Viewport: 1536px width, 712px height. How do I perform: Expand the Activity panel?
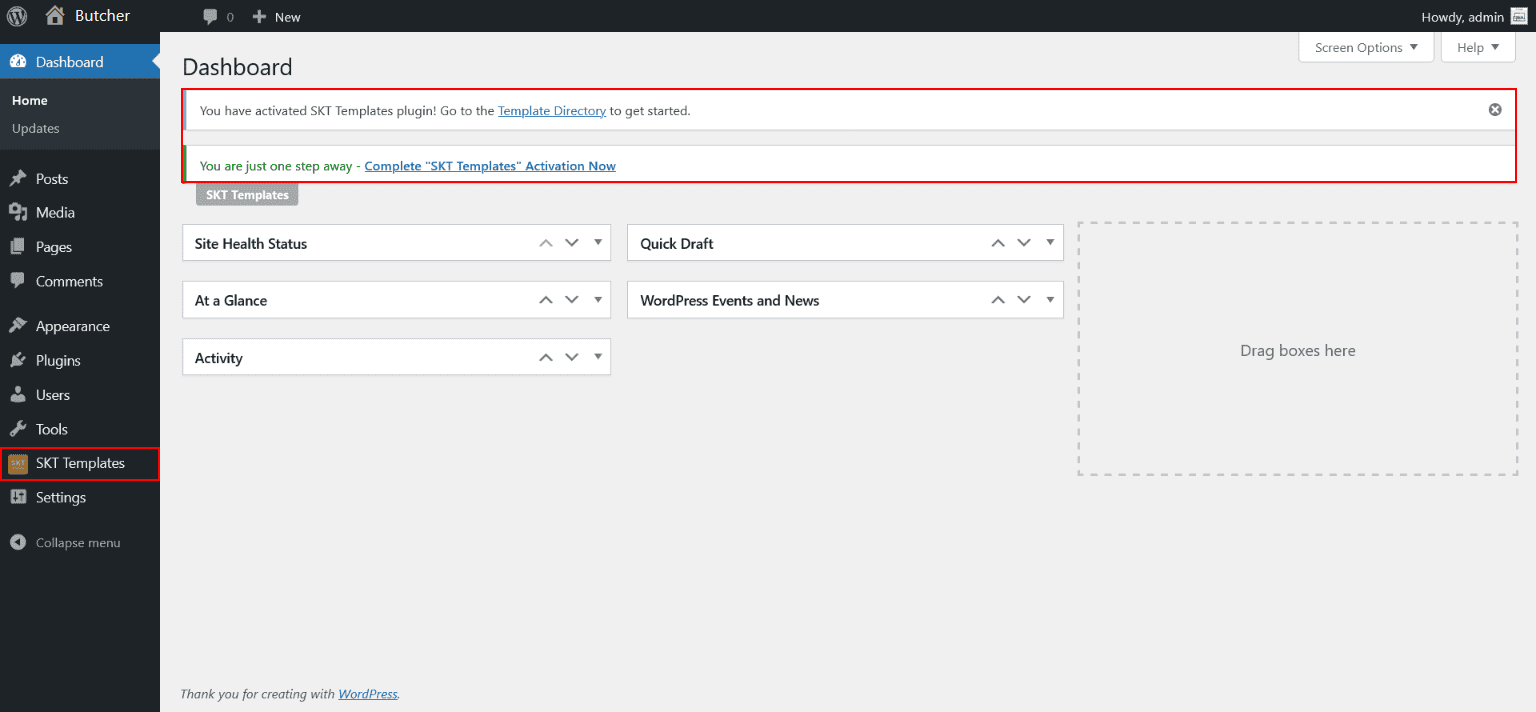pyautogui.click(x=598, y=358)
